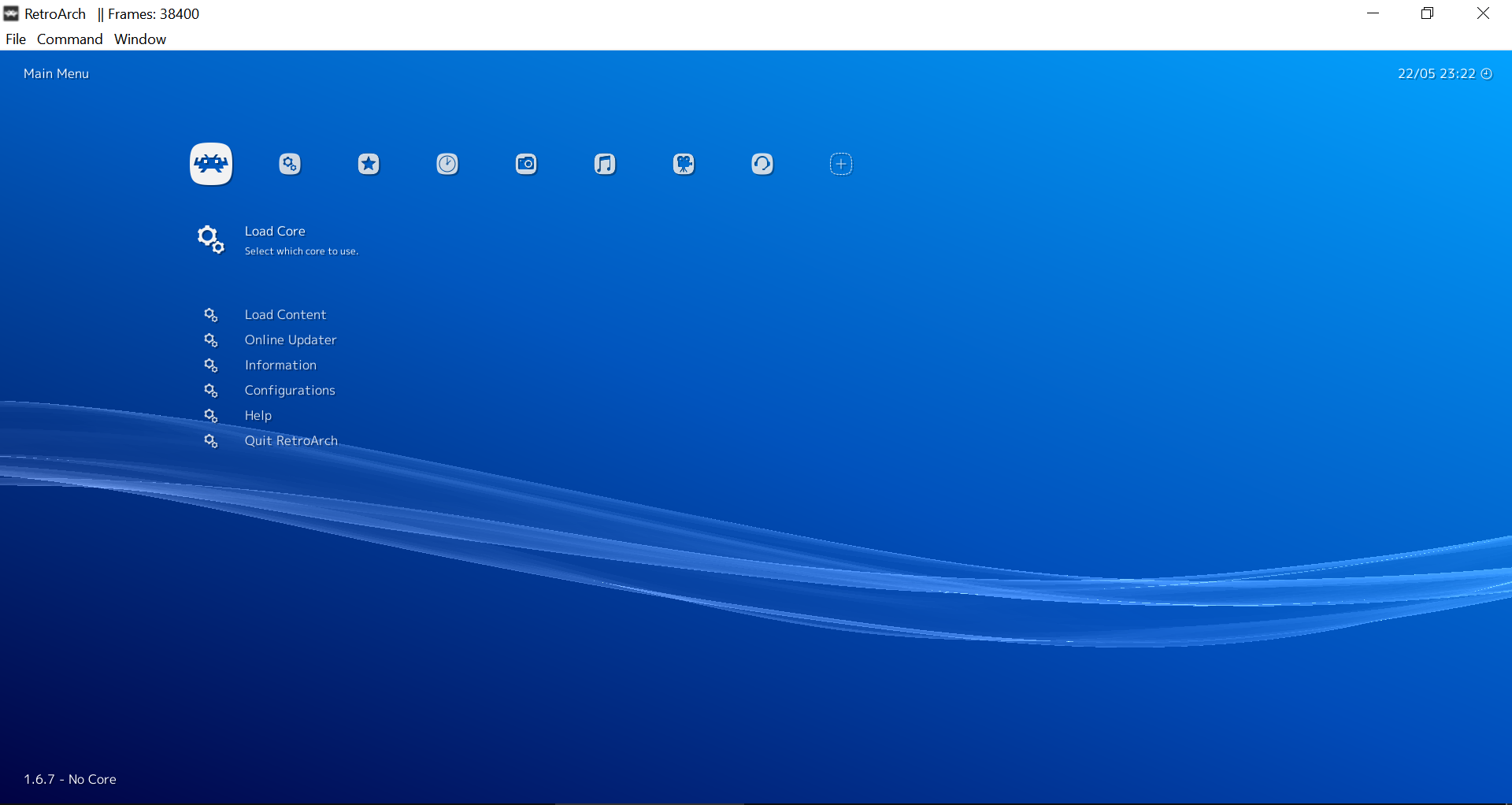Viewport: 1512px width, 805px height.
Task: Open the Information entry
Action: (280, 365)
